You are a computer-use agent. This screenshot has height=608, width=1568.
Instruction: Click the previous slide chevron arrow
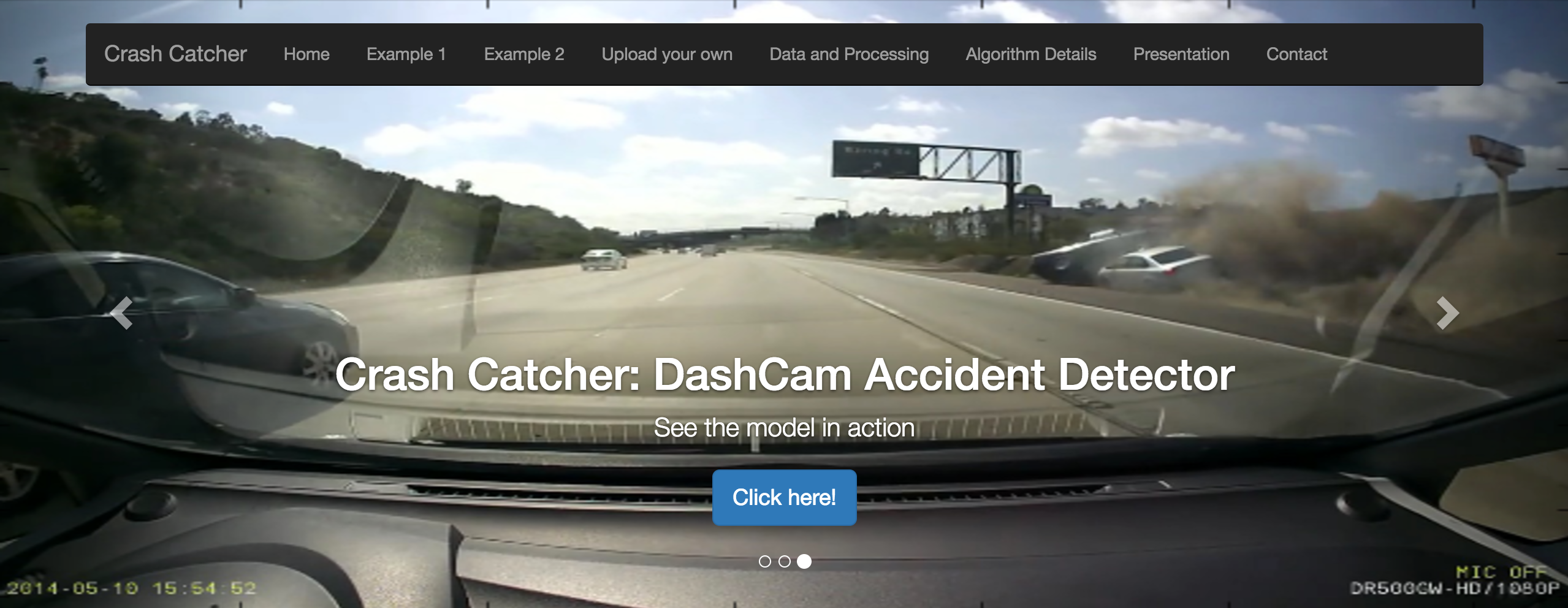[121, 313]
